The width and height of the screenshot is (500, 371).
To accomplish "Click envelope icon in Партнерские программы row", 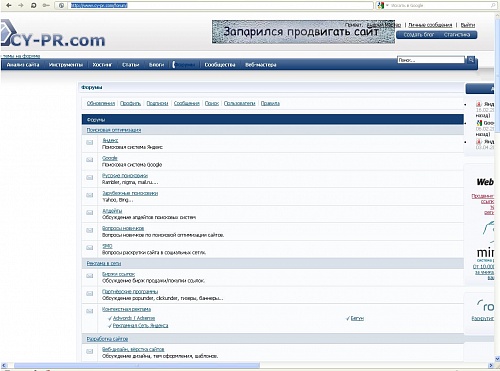I will tap(90, 294).
